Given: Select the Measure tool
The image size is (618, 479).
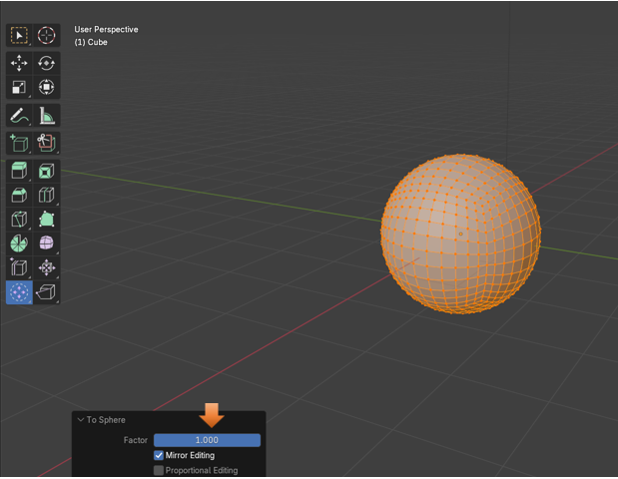Looking at the screenshot, I should [47, 116].
